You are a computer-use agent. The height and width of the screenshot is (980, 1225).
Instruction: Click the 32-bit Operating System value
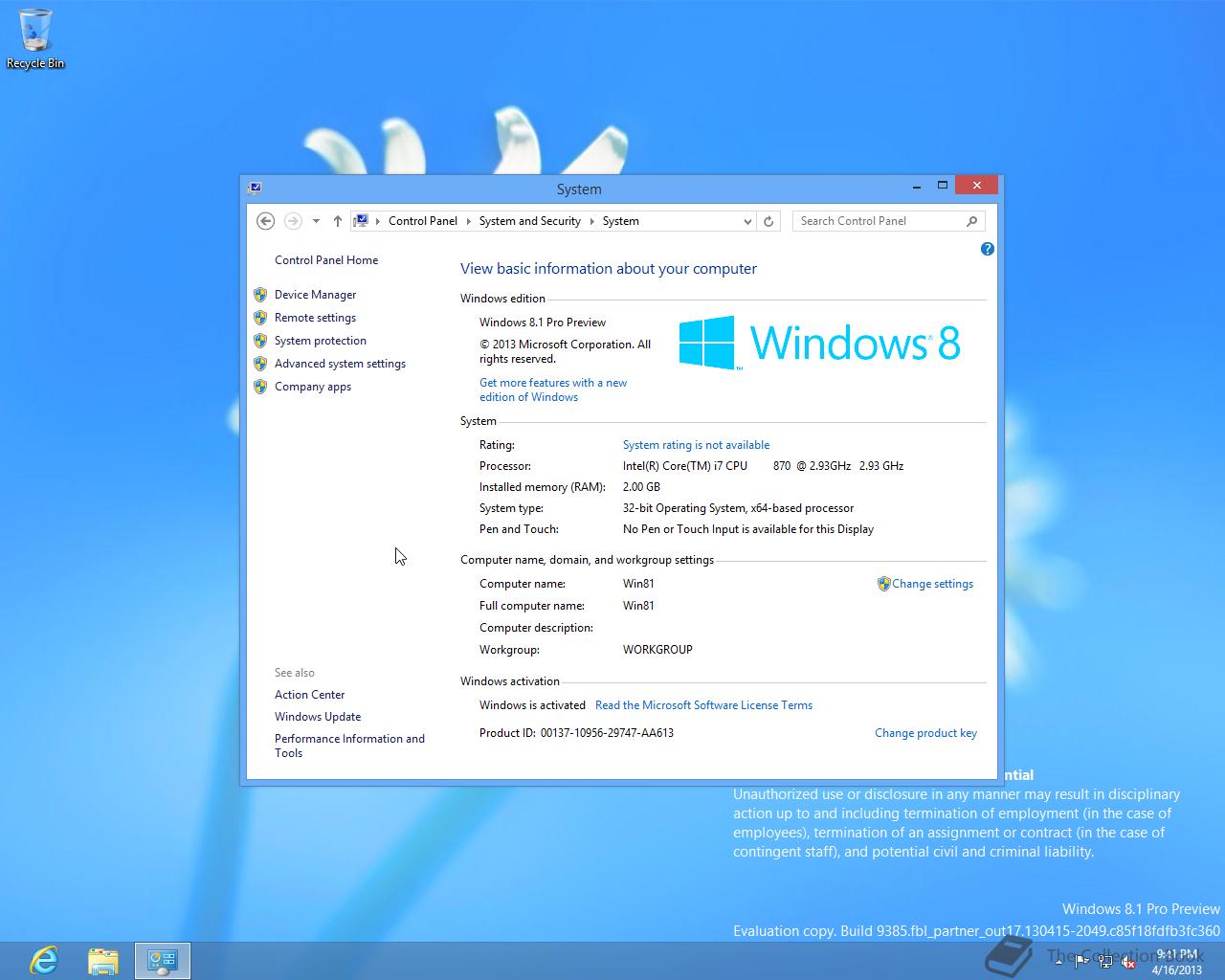[738, 508]
